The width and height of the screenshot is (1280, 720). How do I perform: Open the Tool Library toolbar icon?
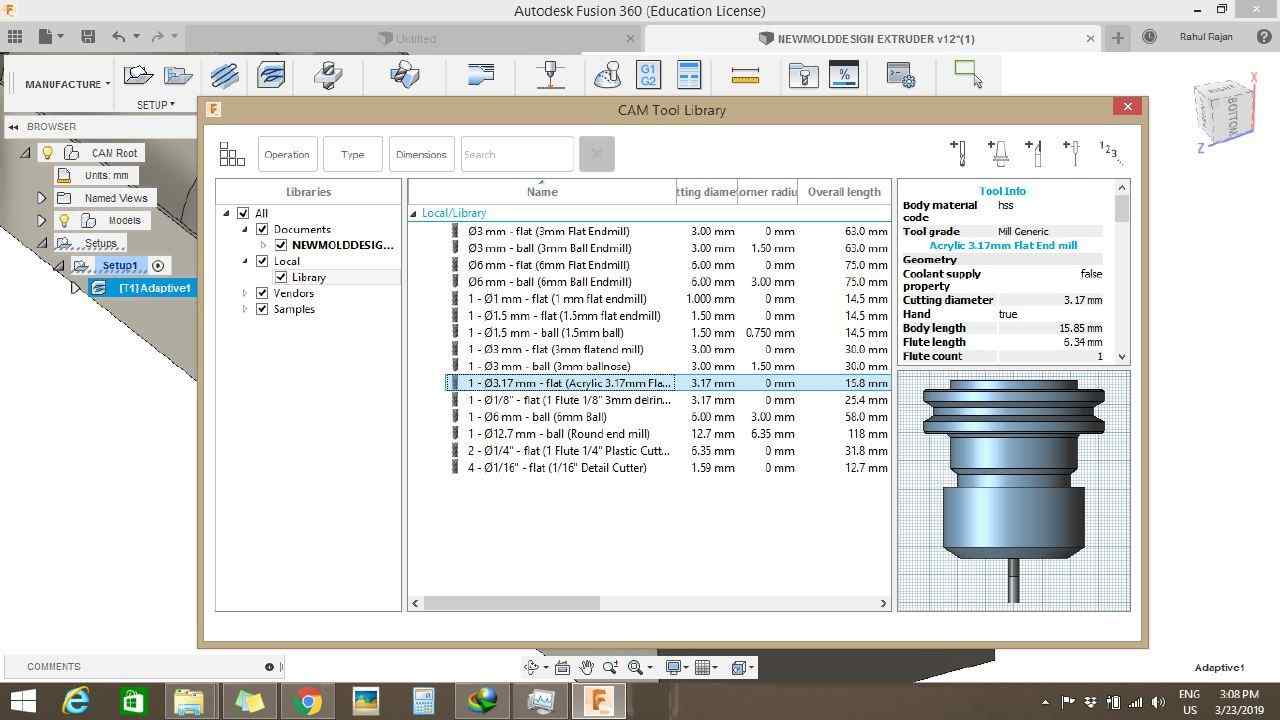coord(803,75)
